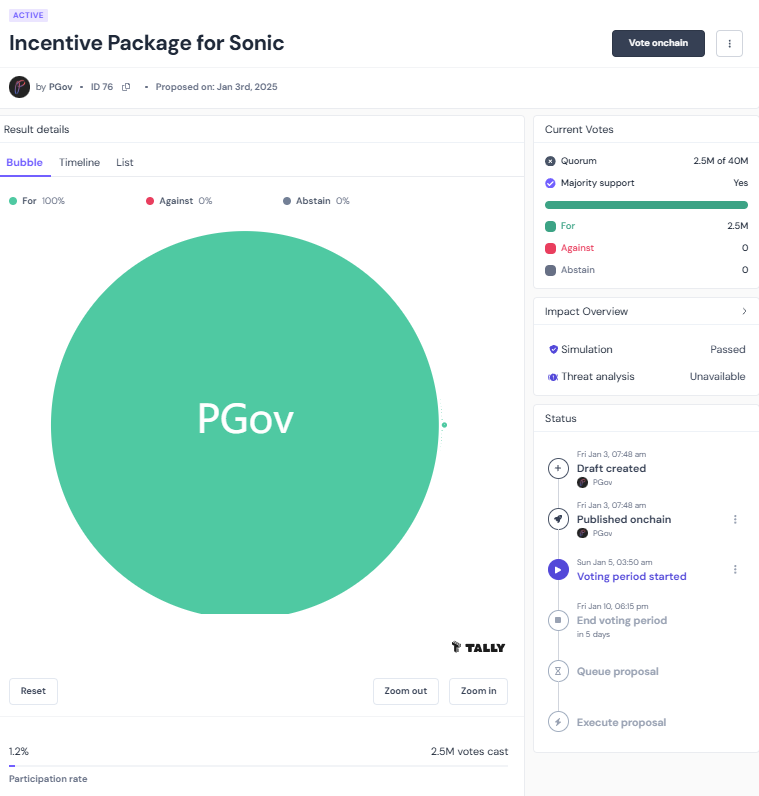This screenshot has height=796, width=759.
Task: Click the End voting period stop icon
Action: [558, 620]
